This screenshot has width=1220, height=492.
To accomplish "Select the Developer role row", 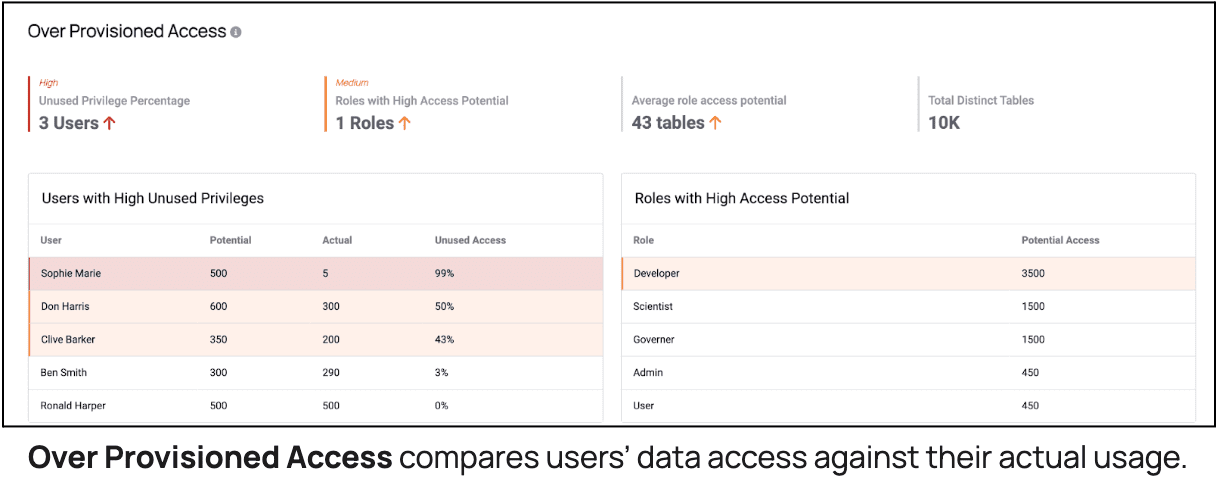I will 908,274.
